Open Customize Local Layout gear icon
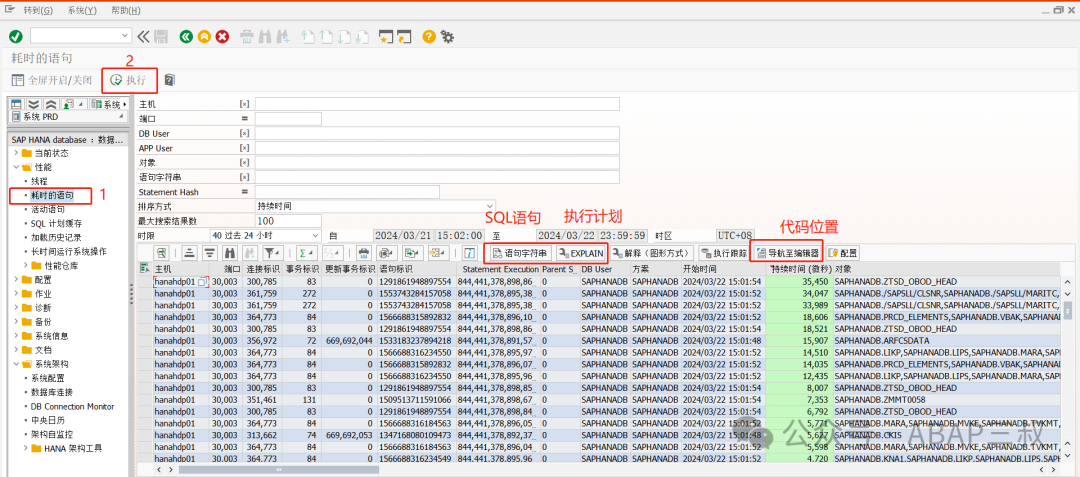Viewport: 1080px width, 477px height. [x=448, y=36]
